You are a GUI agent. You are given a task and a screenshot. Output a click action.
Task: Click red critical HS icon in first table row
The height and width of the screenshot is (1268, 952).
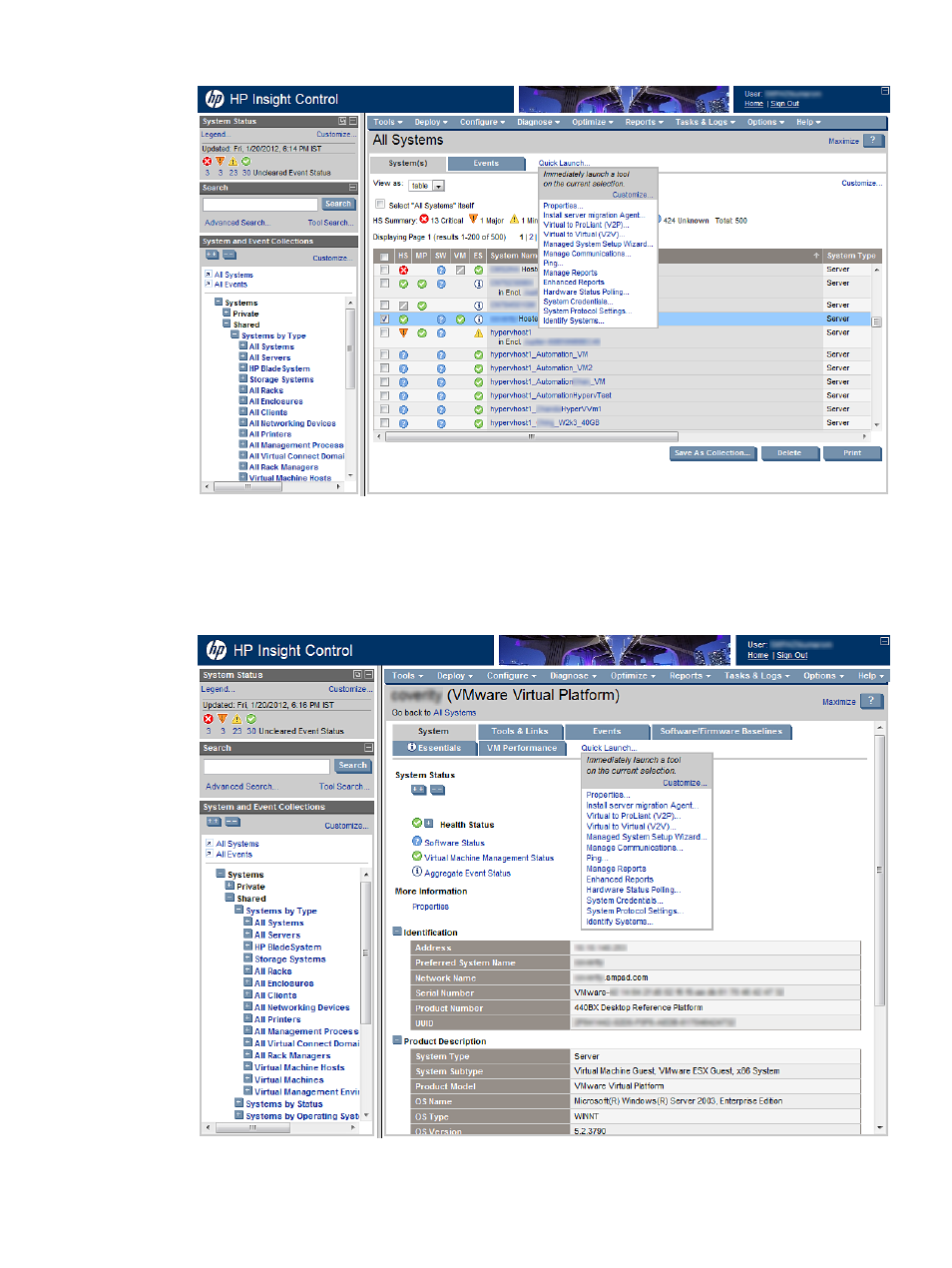404,270
